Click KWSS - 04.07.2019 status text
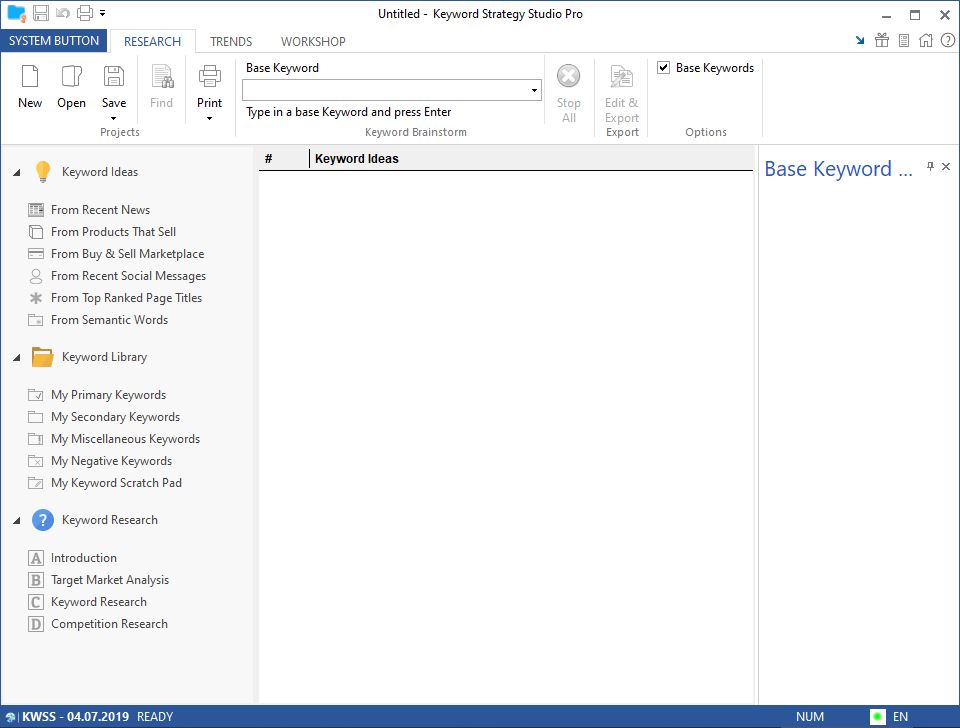 (75, 716)
